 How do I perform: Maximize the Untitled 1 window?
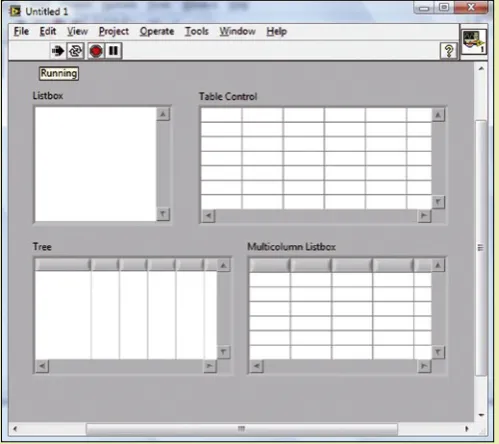pyautogui.click(x=444, y=7)
